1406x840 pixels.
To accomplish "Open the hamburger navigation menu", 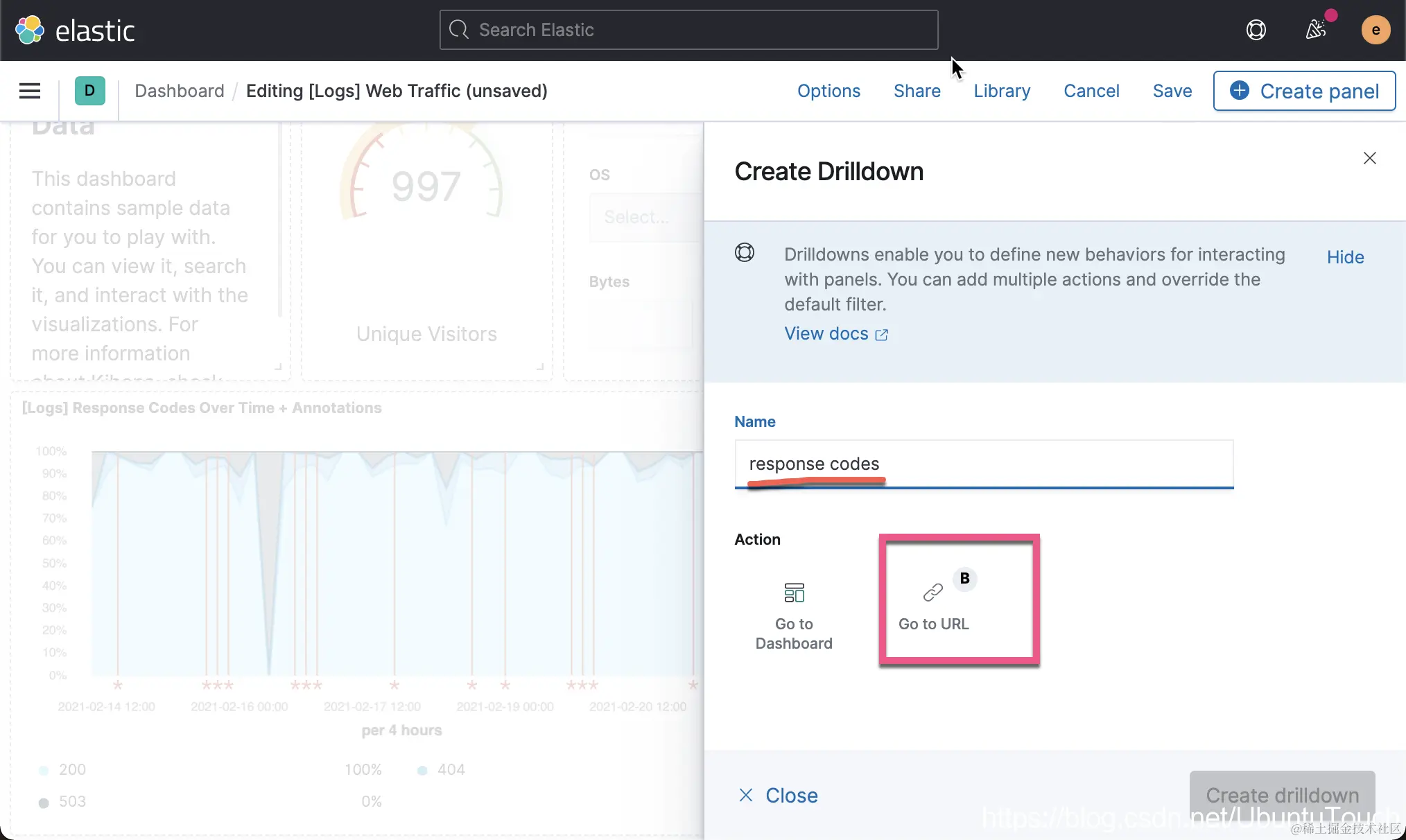I will click(x=30, y=91).
